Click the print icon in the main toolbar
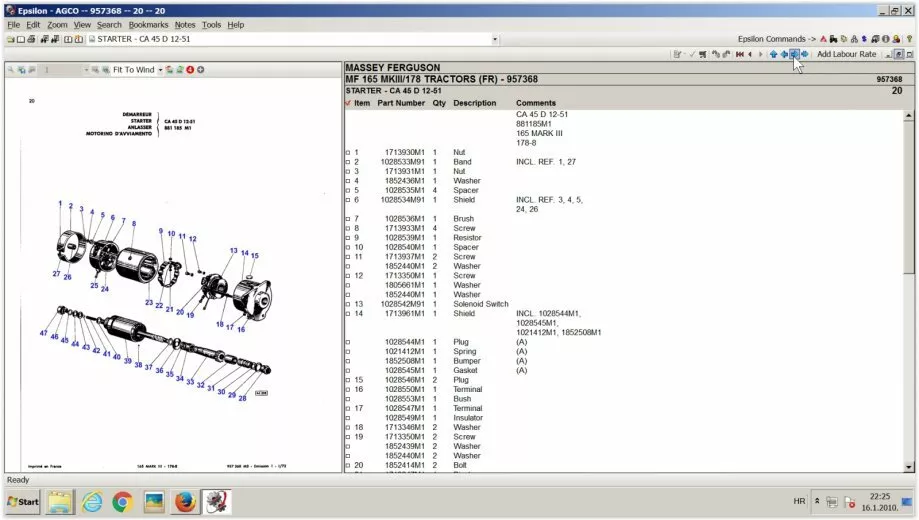The height and width of the screenshot is (520, 919). [x=31, y=39]
